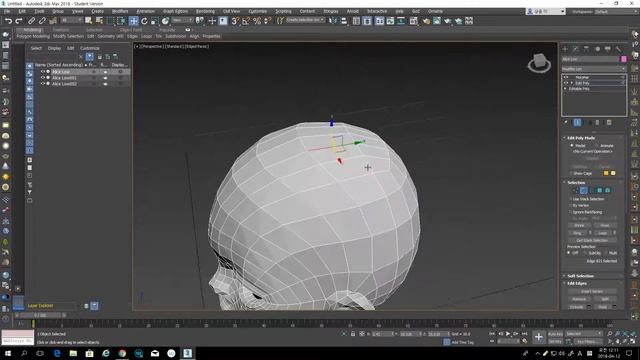Enable the Show Cage checkbox
640x360 pixels.
[571, 173]
